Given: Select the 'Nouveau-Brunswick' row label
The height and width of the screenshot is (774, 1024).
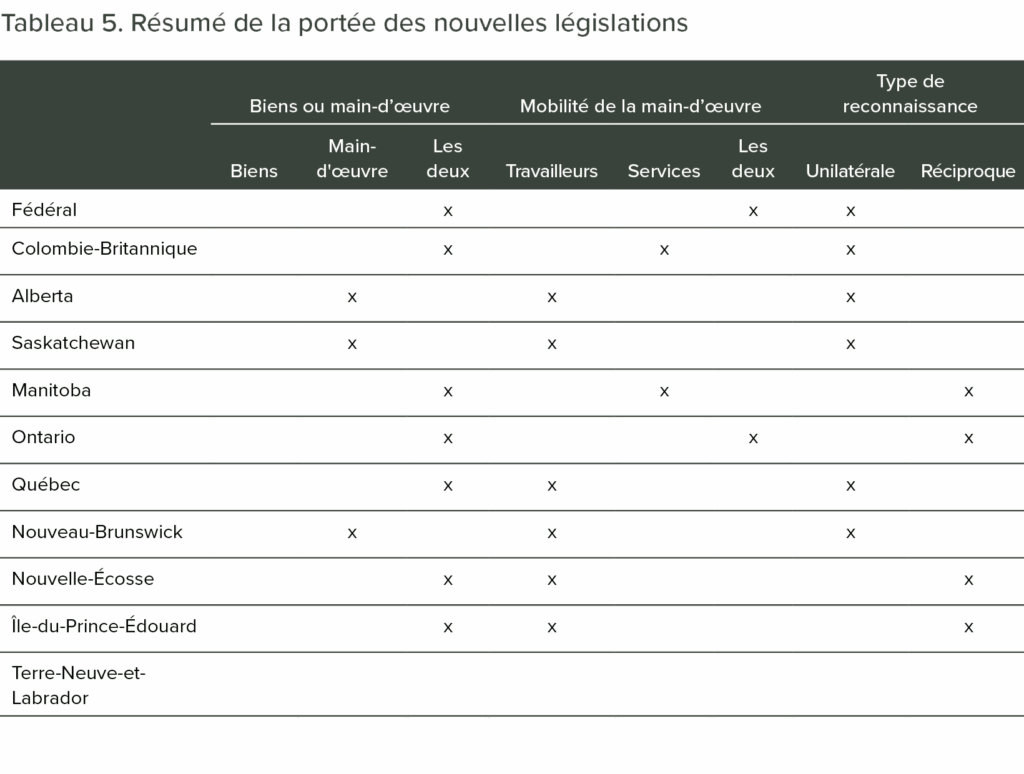Looking at the screenshot, I should [x=97, y=532].
